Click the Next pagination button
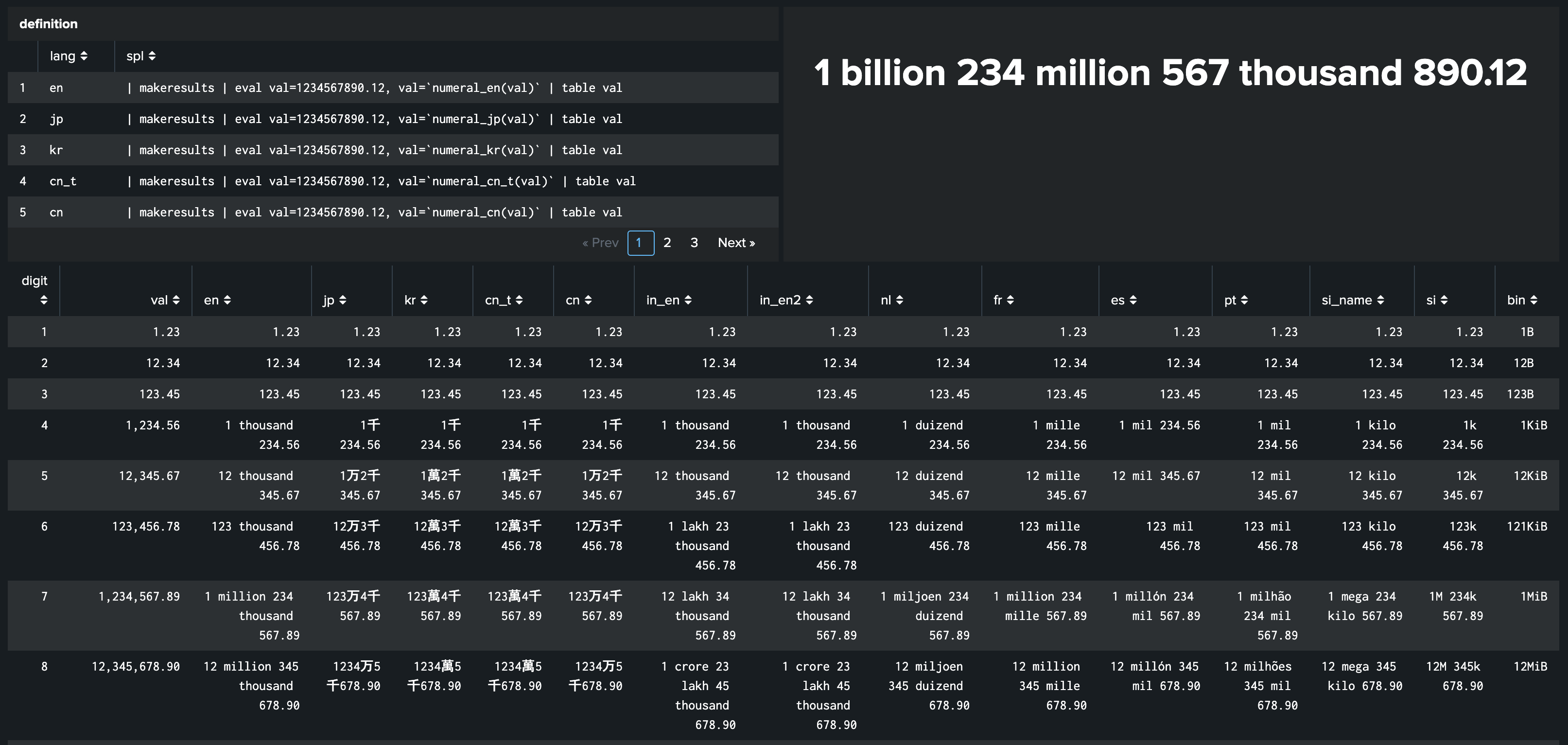The width and height of the screenshot is (1568, 745). (736, 243)
